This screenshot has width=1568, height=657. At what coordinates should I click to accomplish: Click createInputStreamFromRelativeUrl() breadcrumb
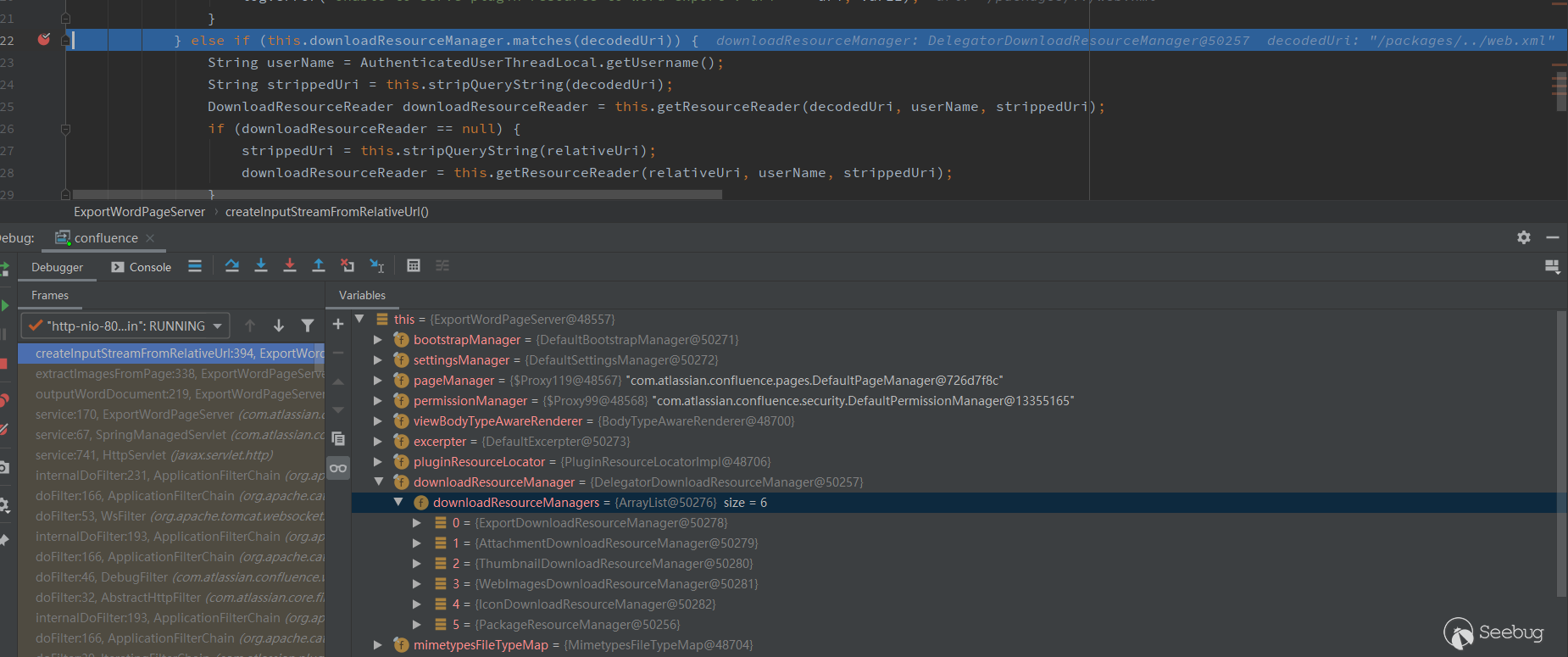[x=327, y=212]
